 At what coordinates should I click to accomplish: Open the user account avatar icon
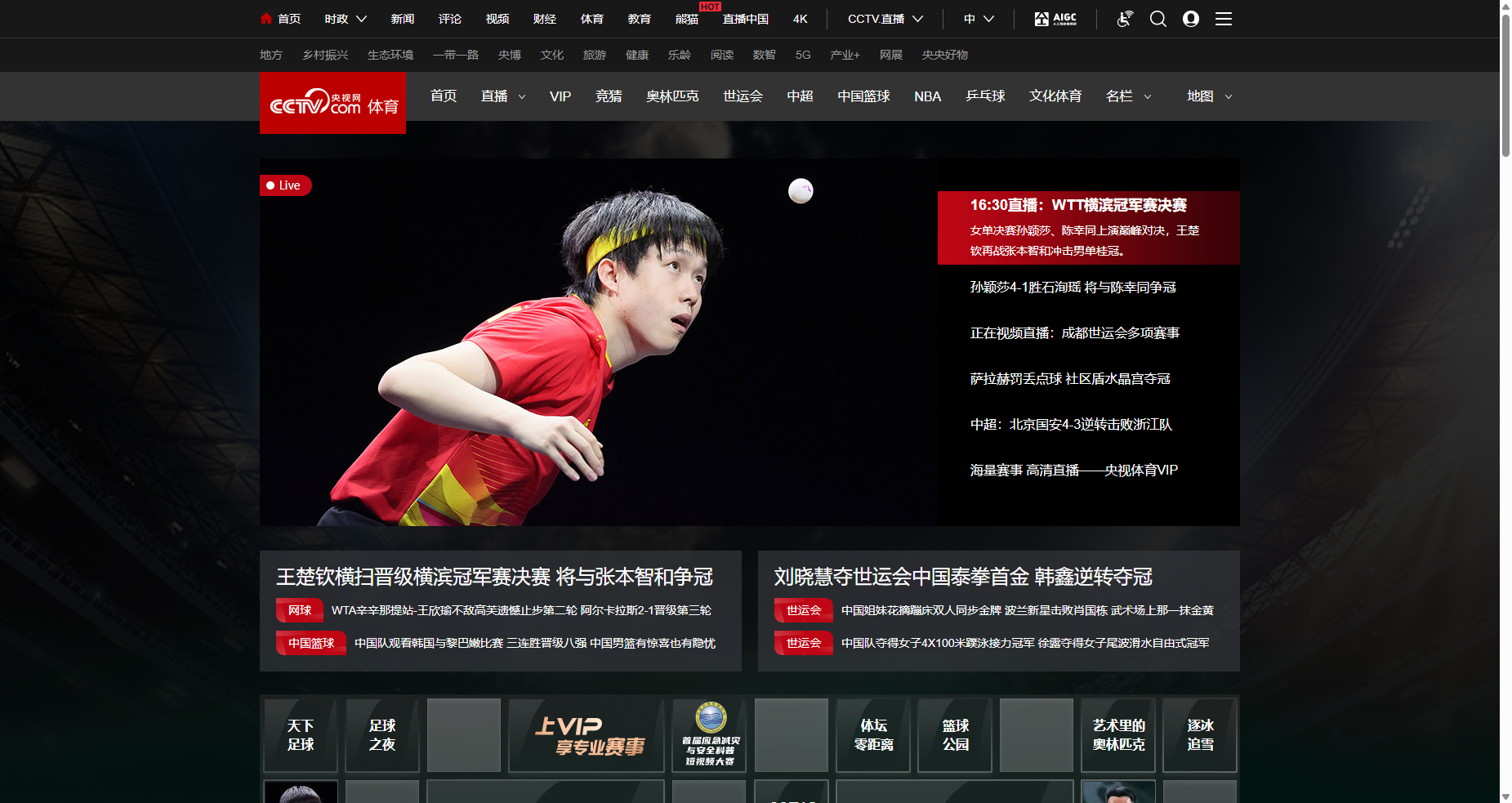point(1191,19)
